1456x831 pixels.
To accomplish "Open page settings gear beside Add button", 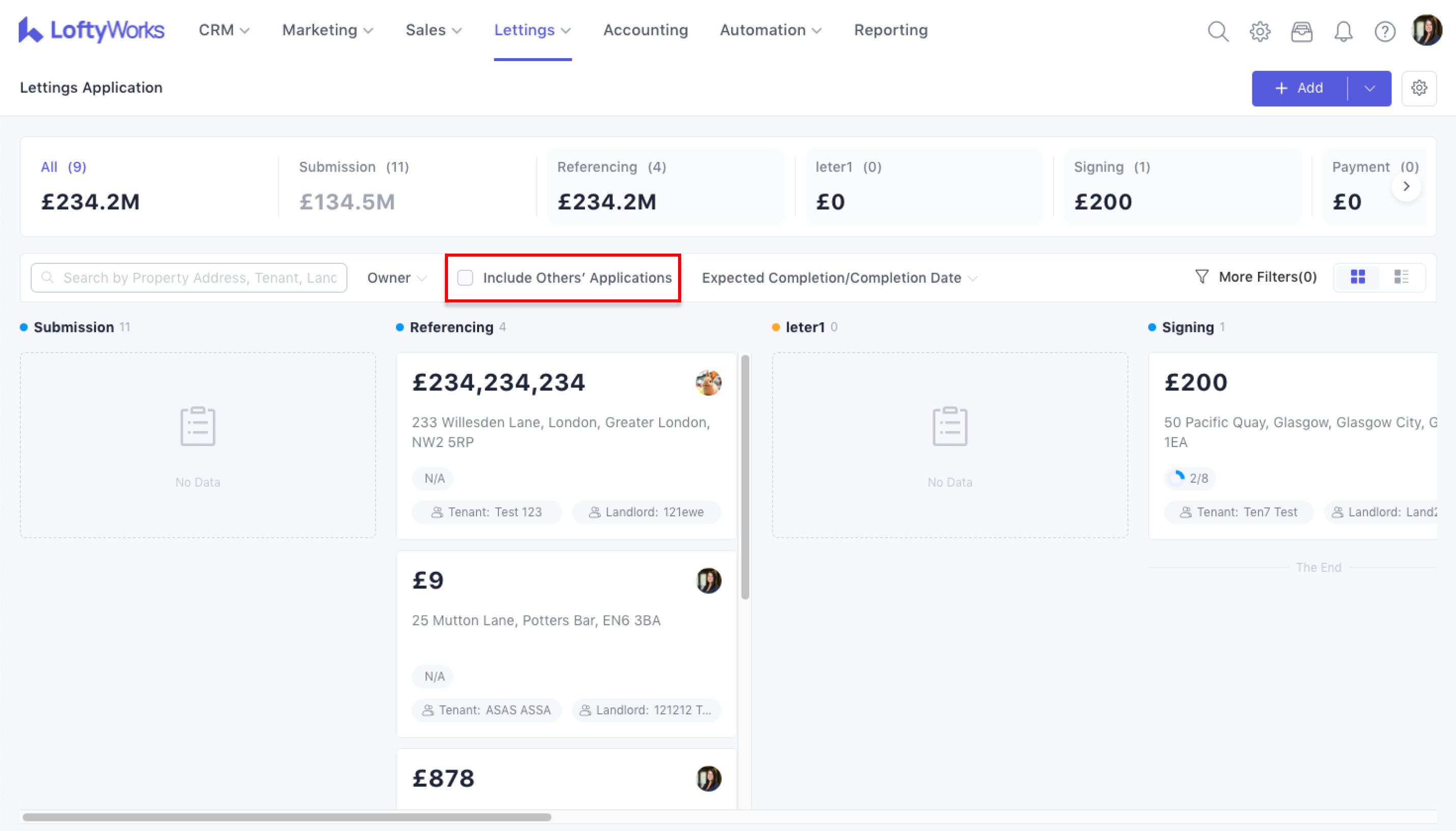I will [1419, 88].
